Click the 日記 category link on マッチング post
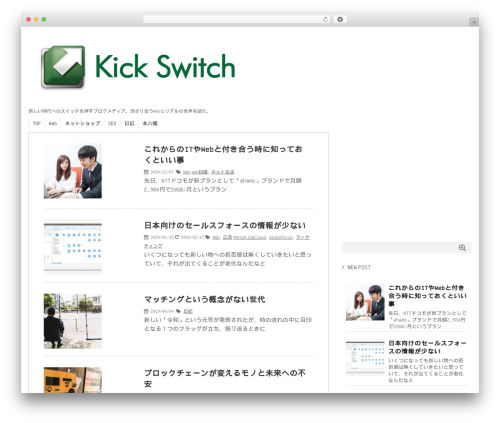Viewport: 500px width, 423px height. click(x=188, y=311)
